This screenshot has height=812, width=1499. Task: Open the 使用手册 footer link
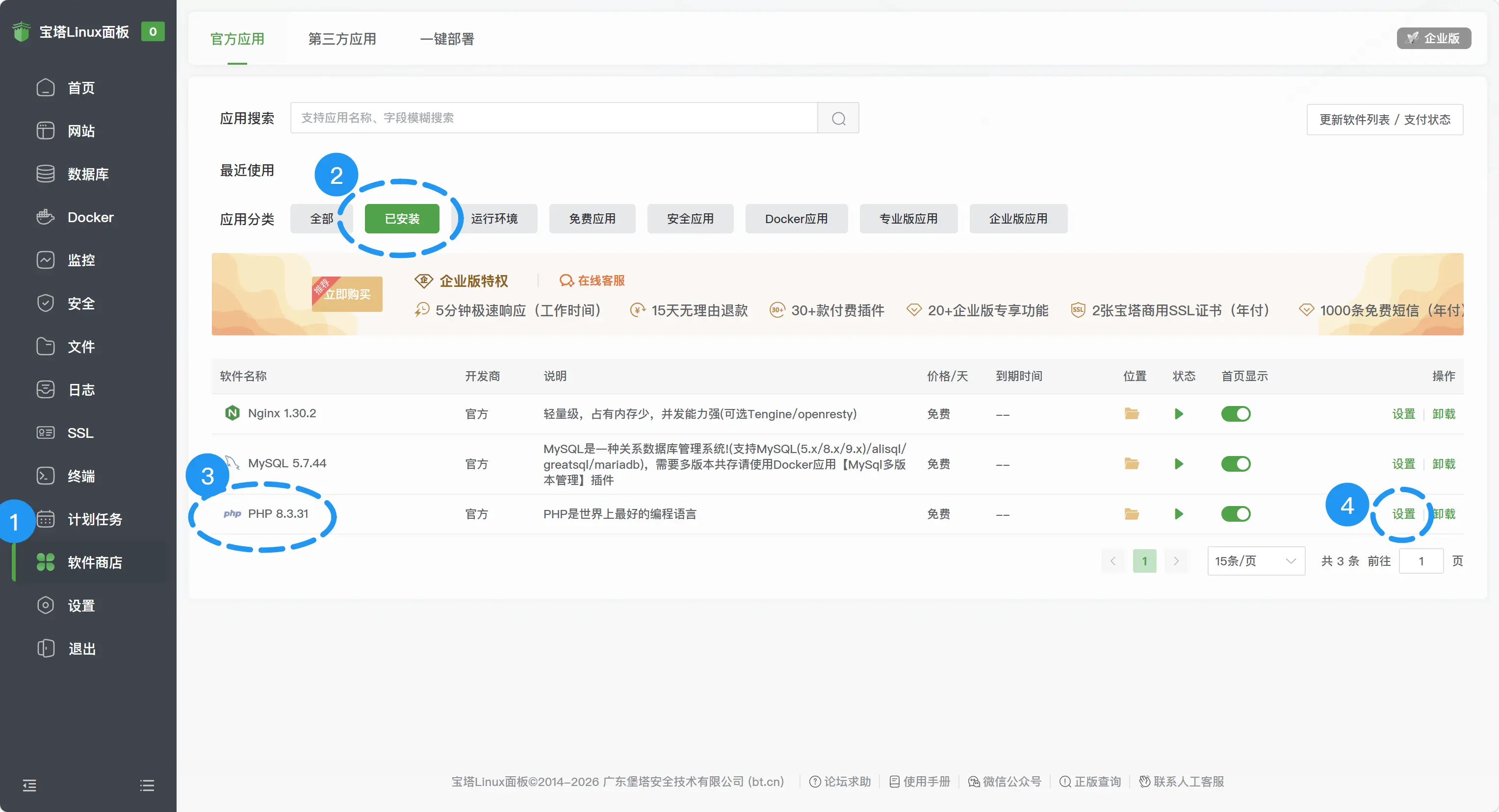click(919, 781)
